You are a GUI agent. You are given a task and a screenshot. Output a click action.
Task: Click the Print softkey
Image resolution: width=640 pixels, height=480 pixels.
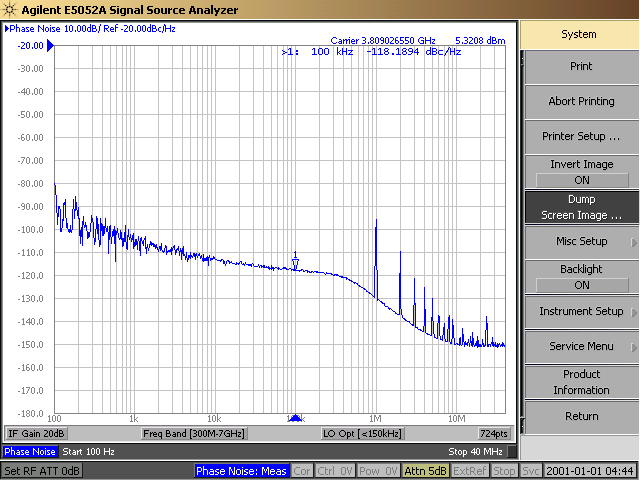tap(582, 67)
